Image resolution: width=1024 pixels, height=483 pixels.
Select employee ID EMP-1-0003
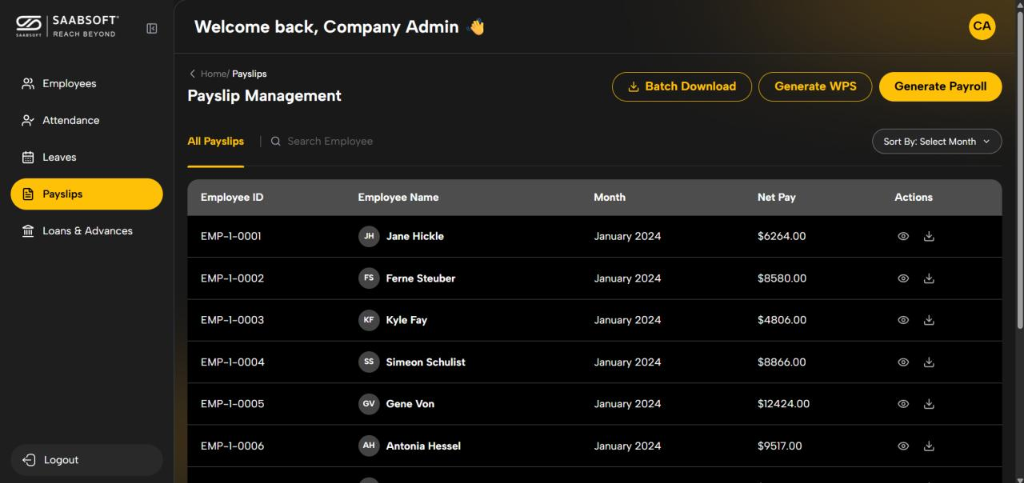(232, 320)
